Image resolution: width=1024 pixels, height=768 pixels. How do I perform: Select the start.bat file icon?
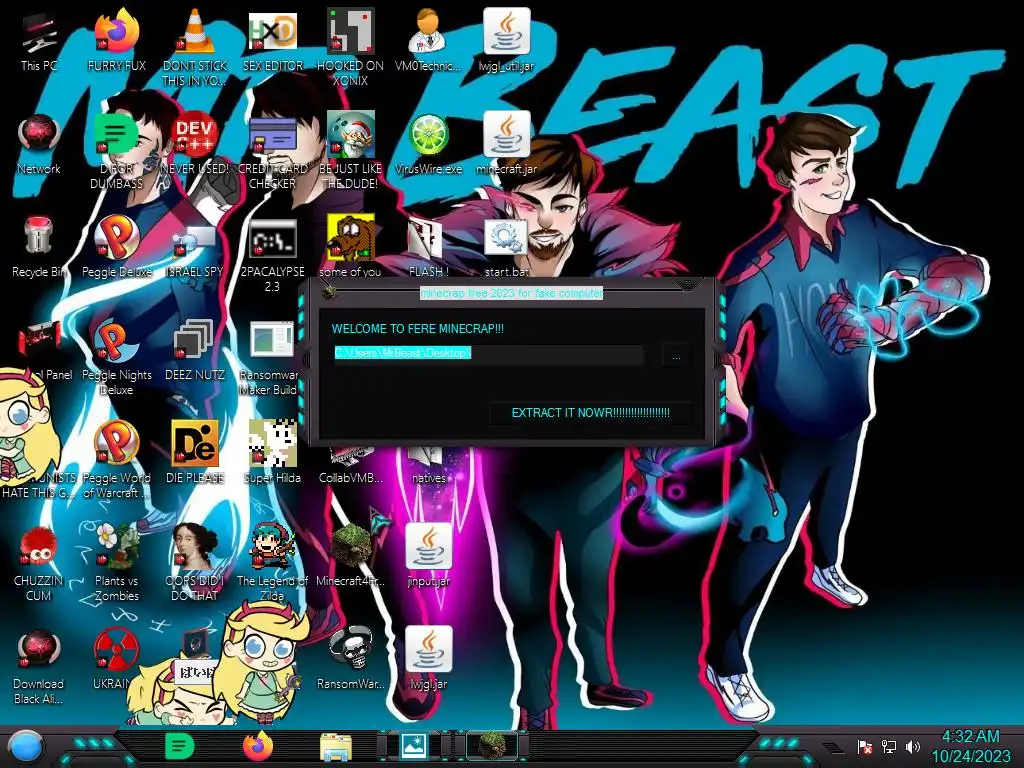(x=506, y=247)
